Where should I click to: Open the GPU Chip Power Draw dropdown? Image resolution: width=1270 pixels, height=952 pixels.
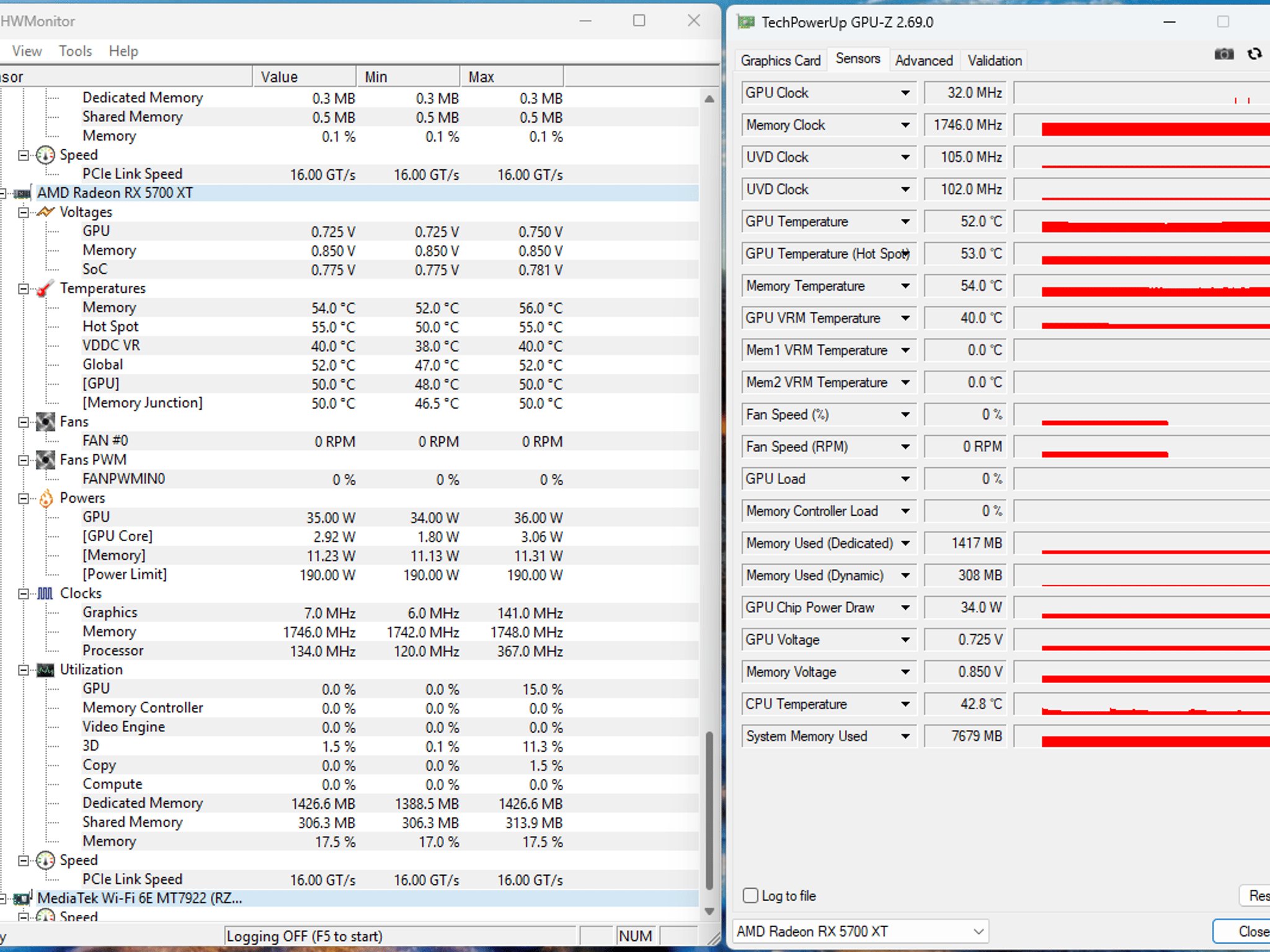tap(905, 607)
